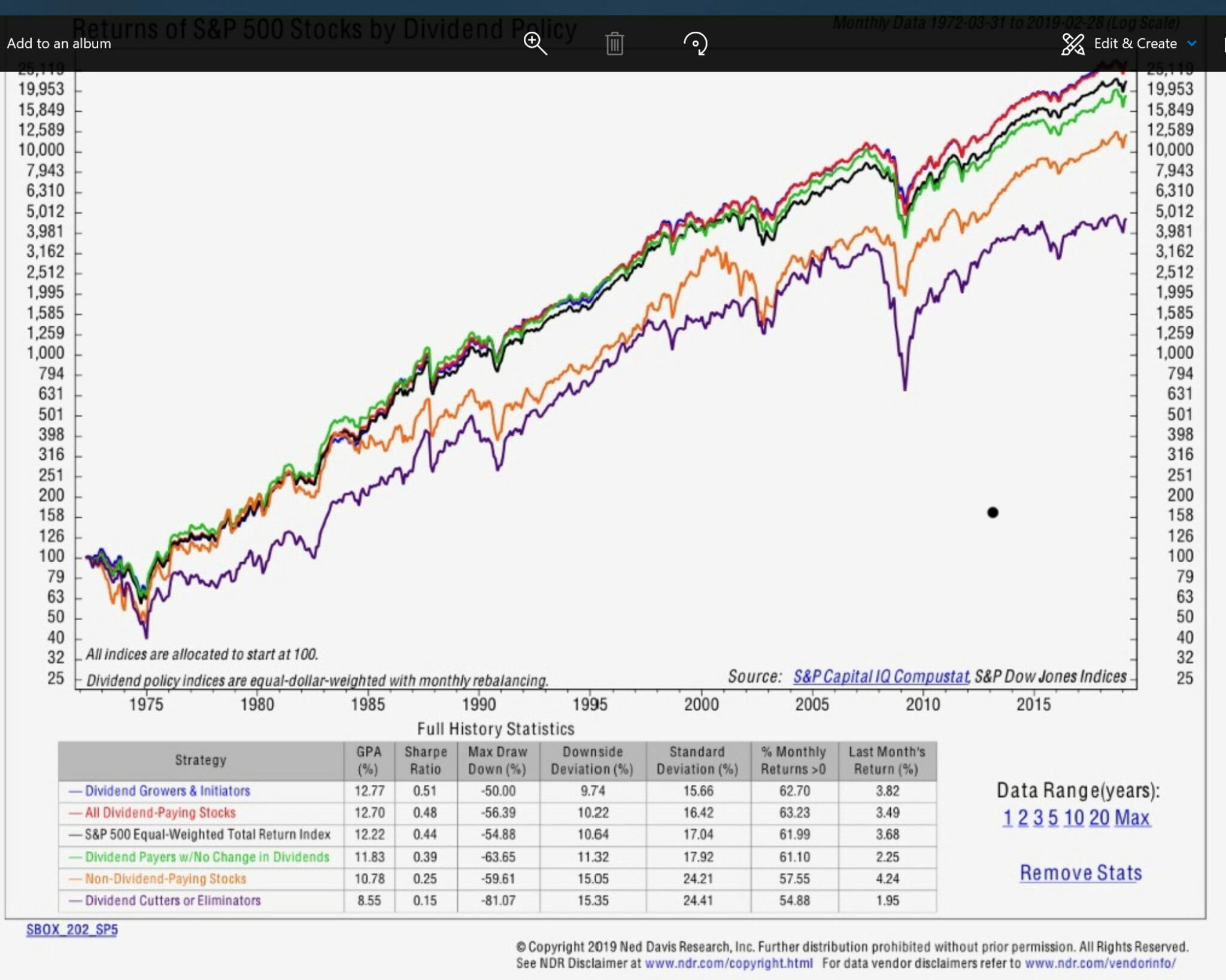Image resolution: width=1226 pixels, height=980 pixels.
Task: Click the 1990 x-axis label
Action: tap(479, 705)
